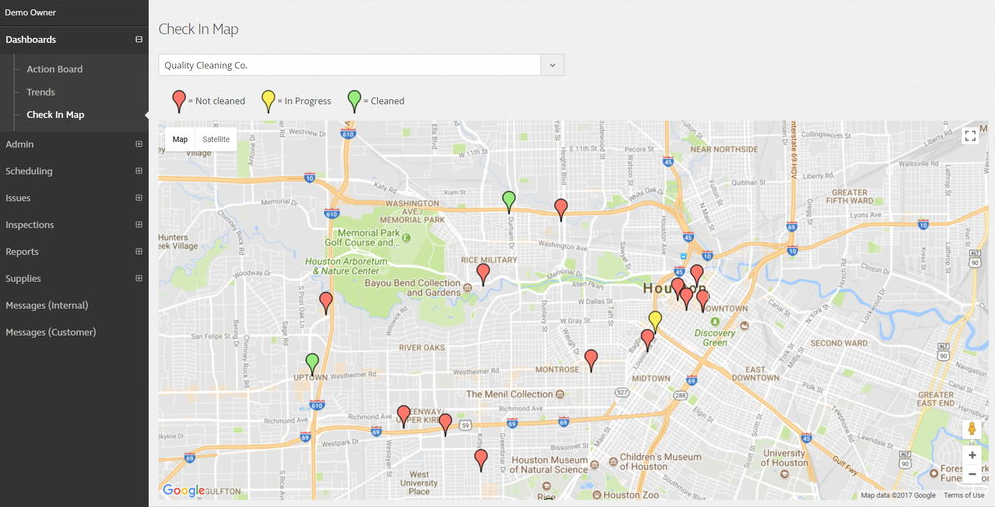The image size is (995, 507).
Task: Click the yellow In Progress pin
Action: pos(655,321)
